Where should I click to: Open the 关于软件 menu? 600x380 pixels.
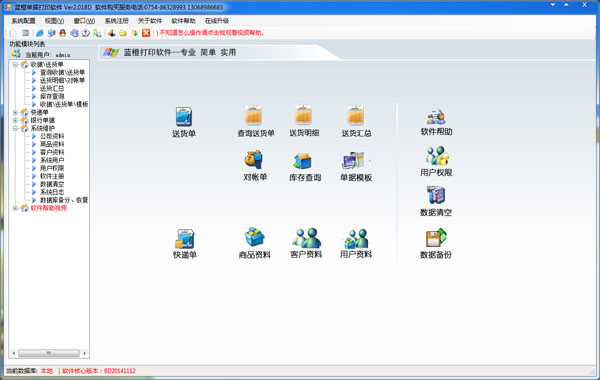coord(150,21)
